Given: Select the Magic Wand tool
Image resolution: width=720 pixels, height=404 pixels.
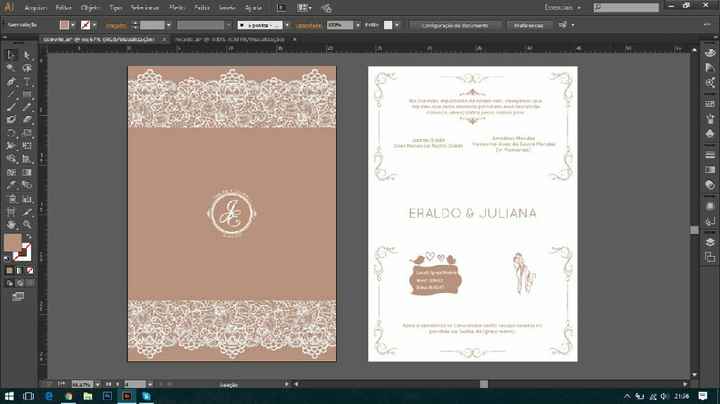Looking at the screenshot, I should pyautogui.click(x=11, y=68).
